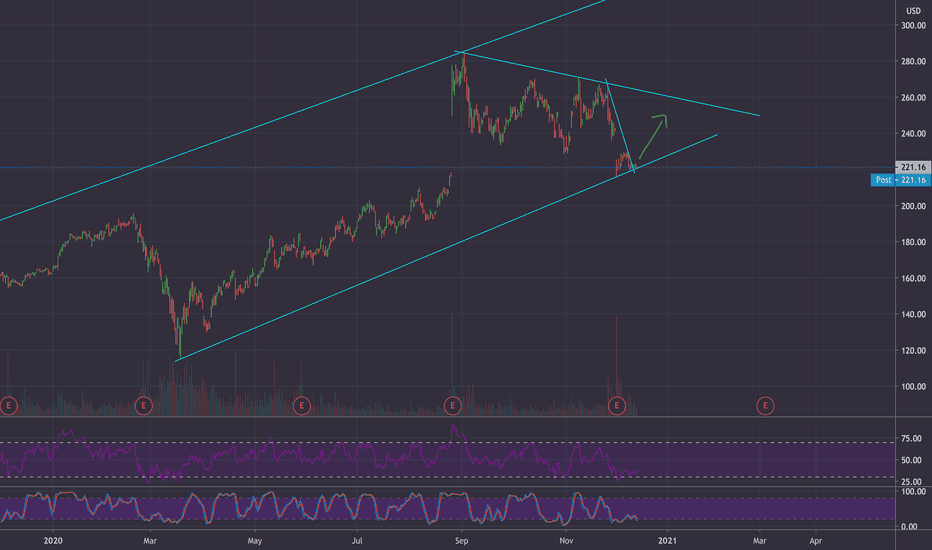932x550 pixels.
Task: Click the 200.00 price axis label
Action: click(914, 206)
